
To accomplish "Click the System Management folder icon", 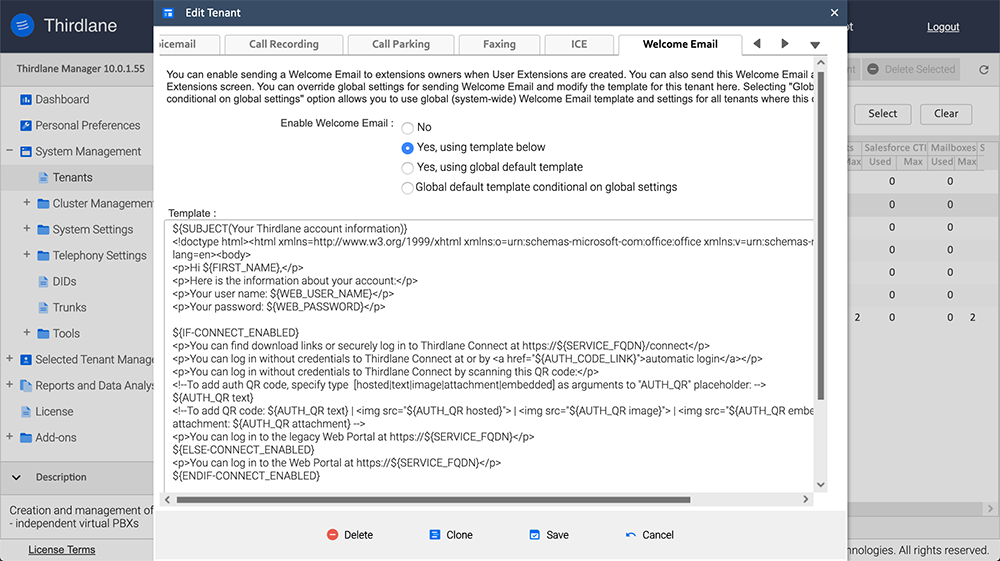I will [26, 152].
